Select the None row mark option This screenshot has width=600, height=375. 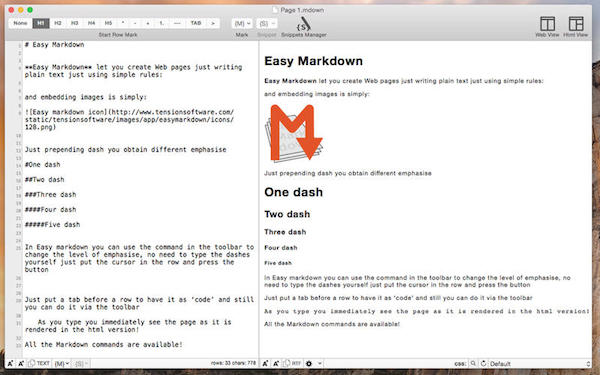20,23
